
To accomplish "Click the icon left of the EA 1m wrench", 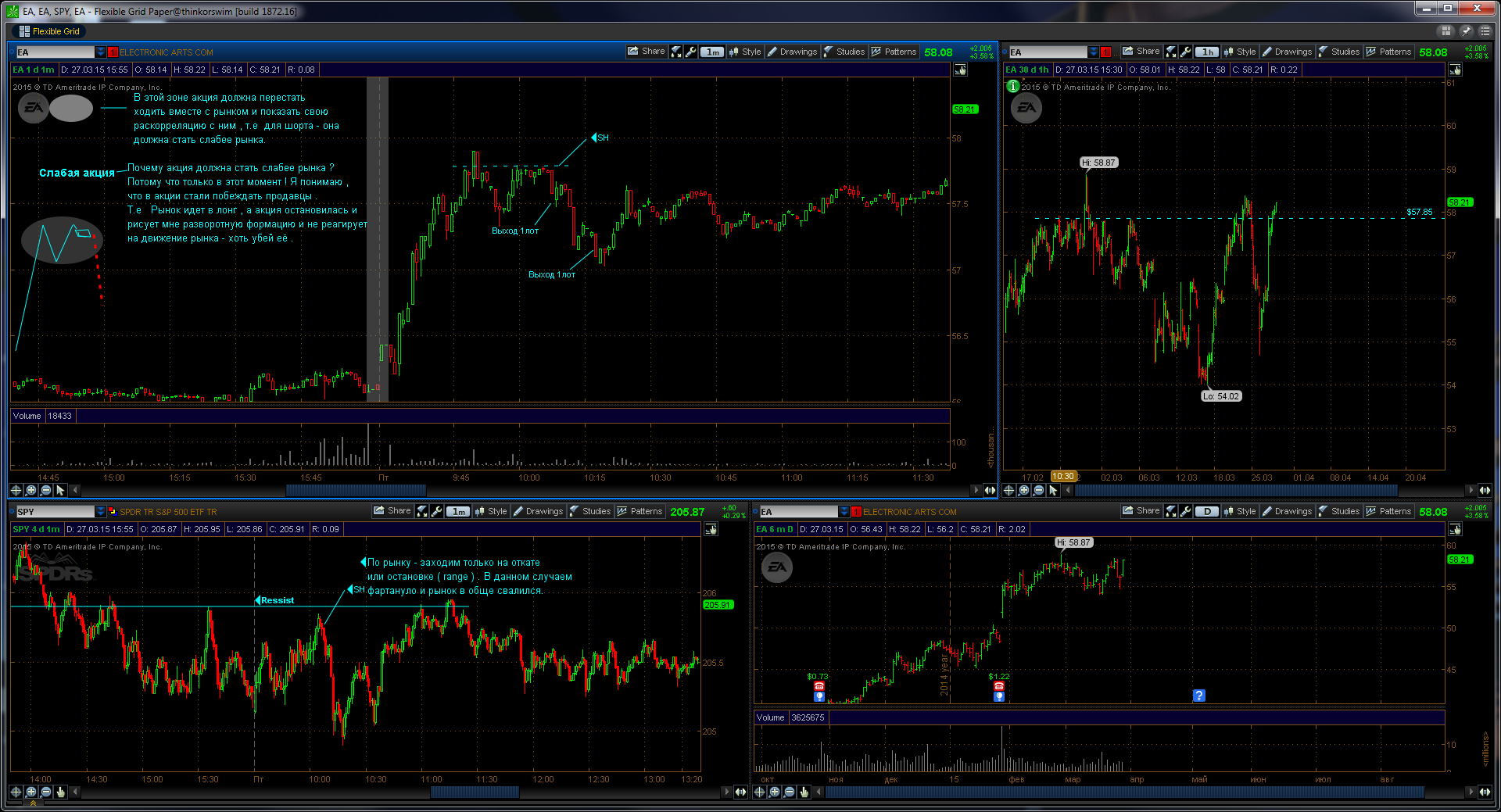I will tap(676, 52).
